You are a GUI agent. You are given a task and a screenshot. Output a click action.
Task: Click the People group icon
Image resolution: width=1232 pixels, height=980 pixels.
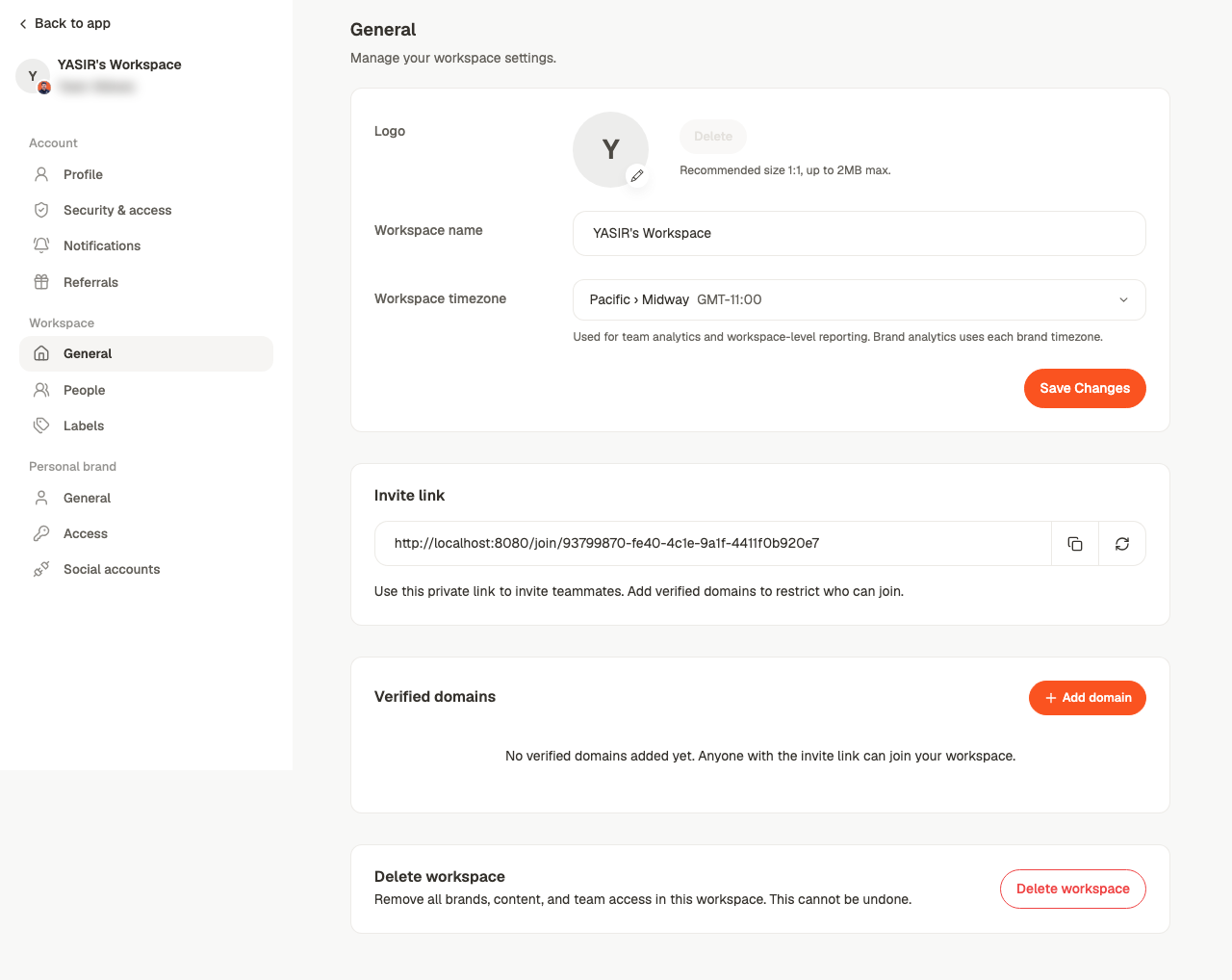[41, 390]
